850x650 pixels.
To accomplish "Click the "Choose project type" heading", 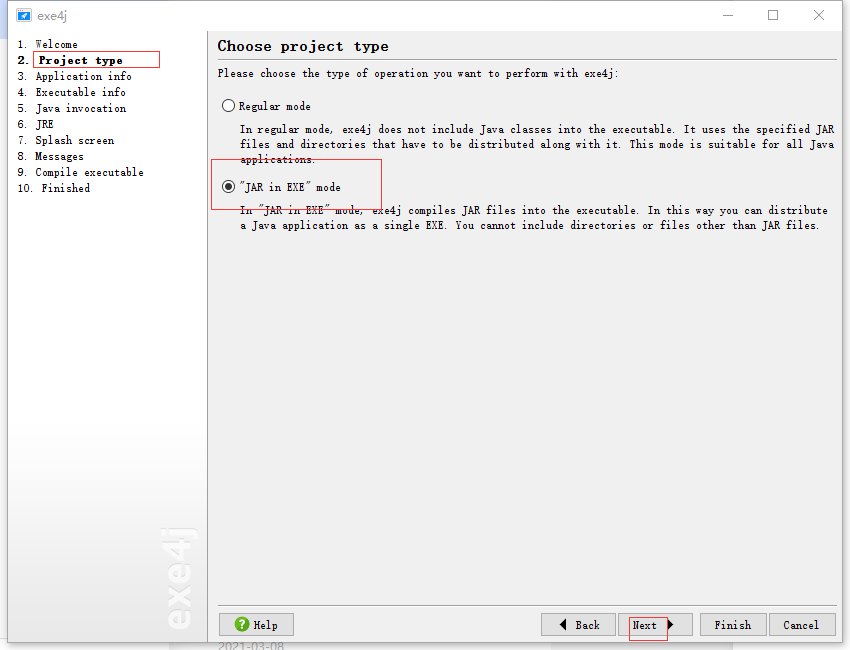I will pyautogui.click(x=303, y=46).
